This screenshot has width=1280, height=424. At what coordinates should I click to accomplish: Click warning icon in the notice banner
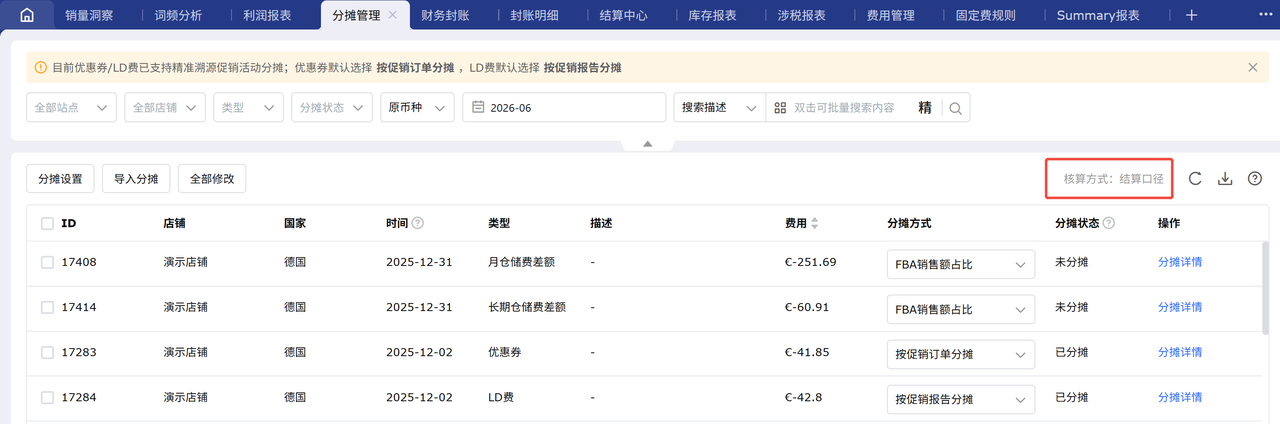pyautogui.click(x=40, y=67)
